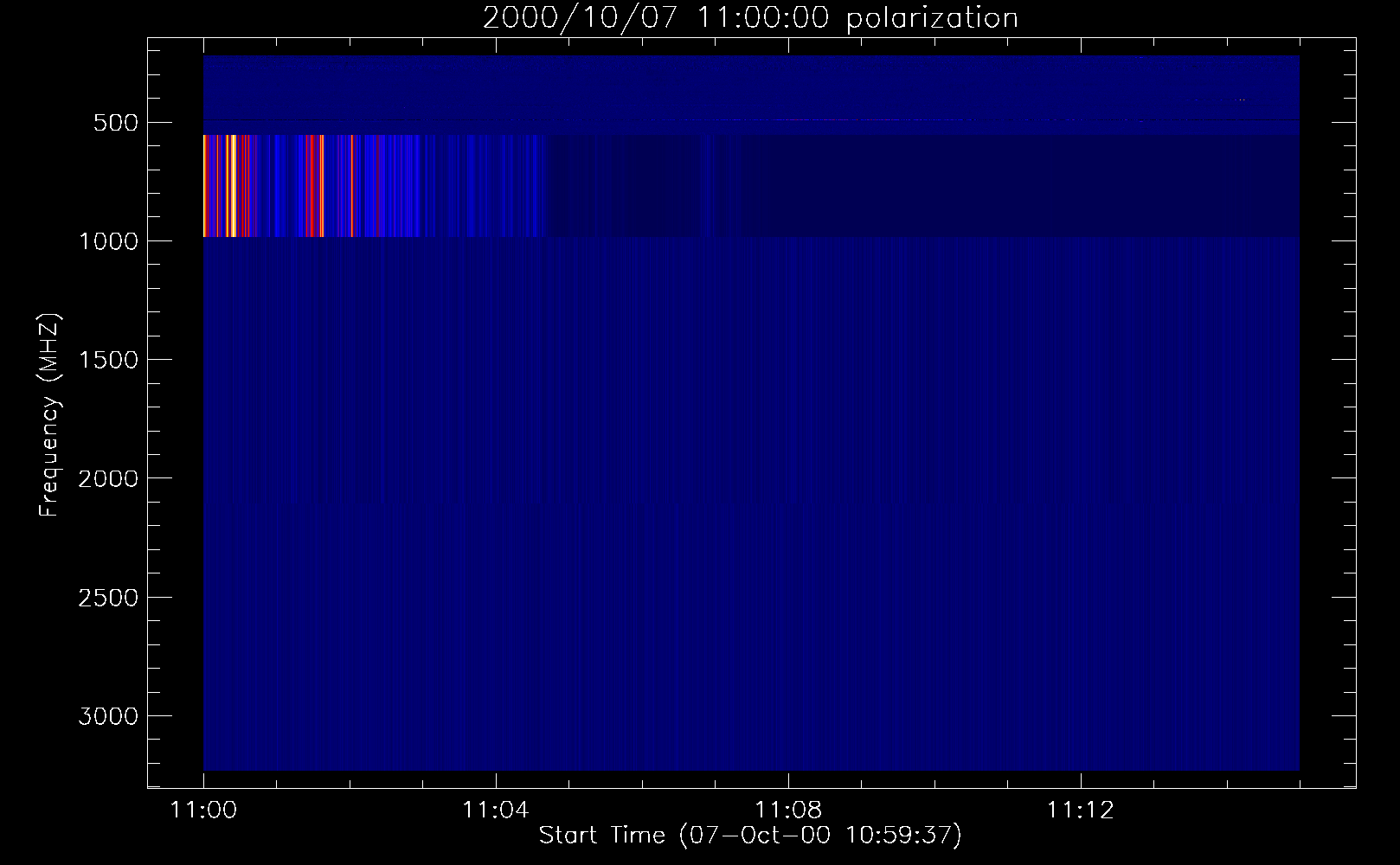The image size is (1400, 865).
Task: Click the plot title '2000/10/07 11:00:00 polarization'
Action: pyautogui.click(x=750, y=18)
